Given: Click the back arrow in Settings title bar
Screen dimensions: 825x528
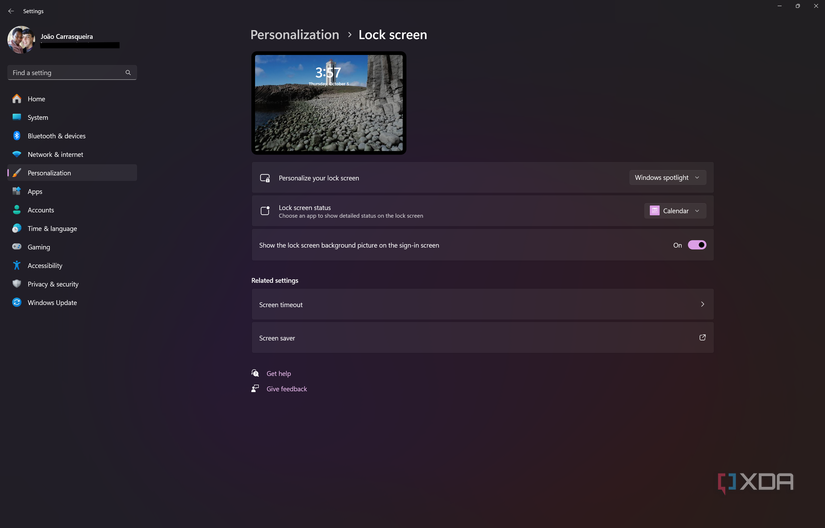Looking at the screenshot, I should coord(11,11).
